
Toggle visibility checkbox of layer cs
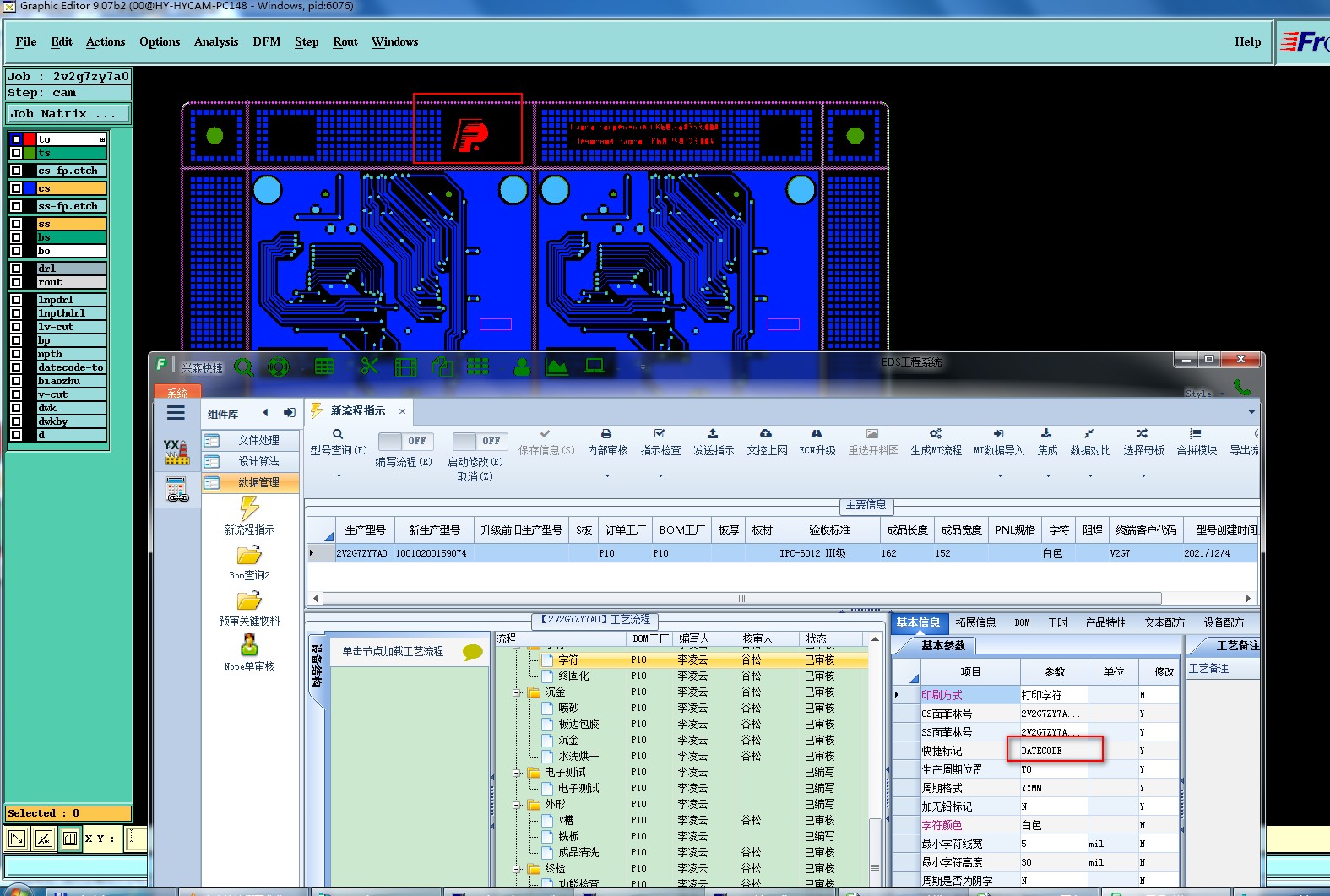click(x=16, y=188)
